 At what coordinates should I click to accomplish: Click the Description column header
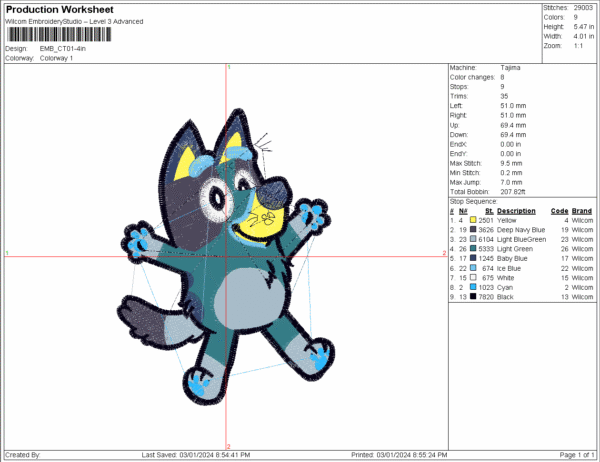pos(516,211)
